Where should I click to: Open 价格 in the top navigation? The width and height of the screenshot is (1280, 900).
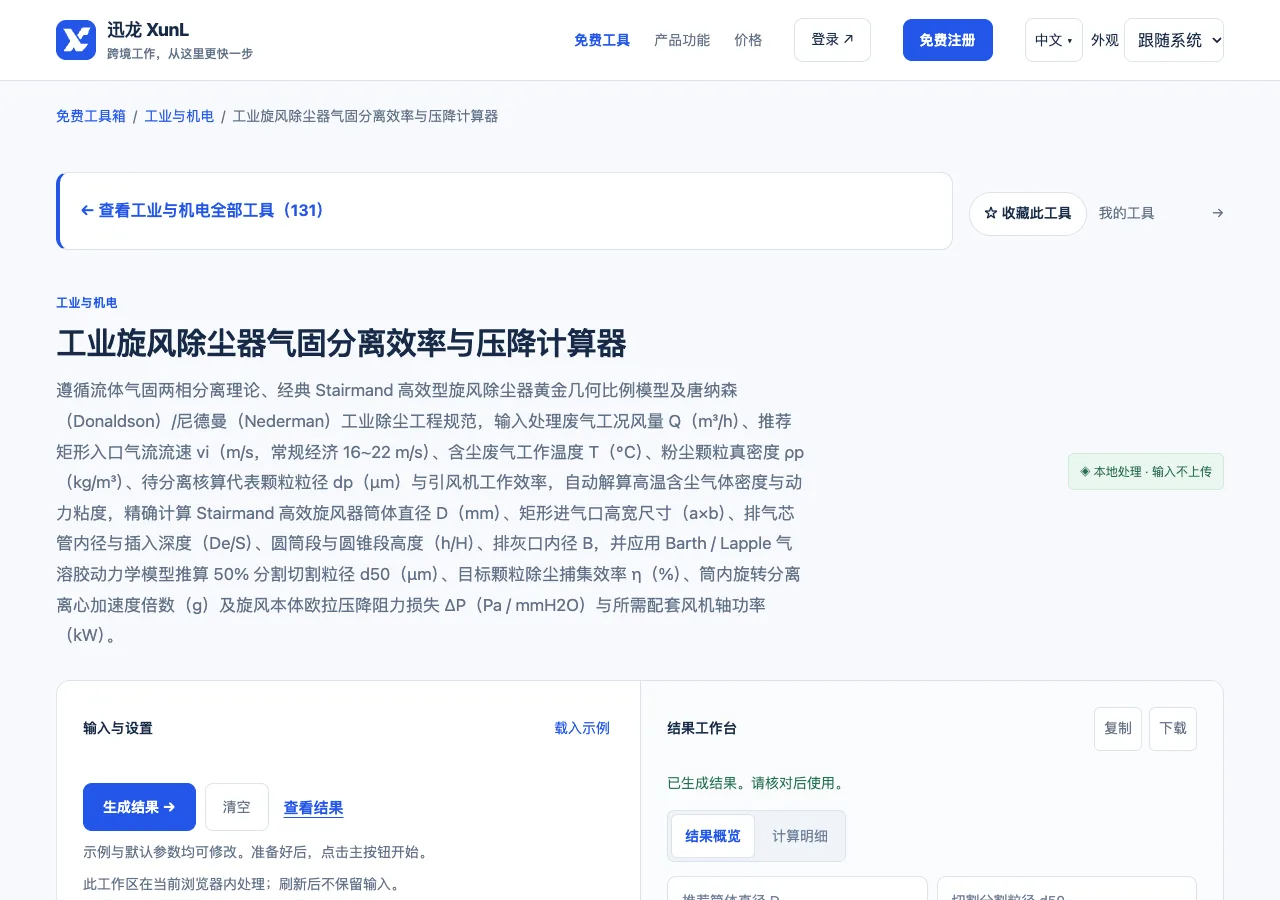(748, 40)
